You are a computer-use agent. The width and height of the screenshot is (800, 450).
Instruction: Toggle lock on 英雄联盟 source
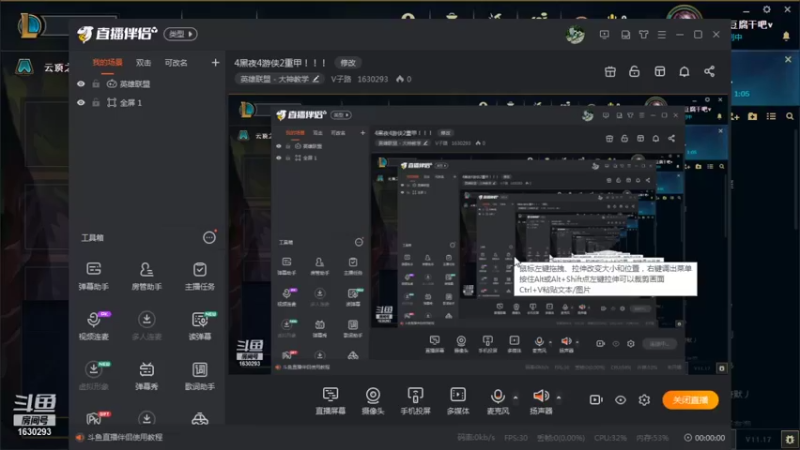(96, 84)
